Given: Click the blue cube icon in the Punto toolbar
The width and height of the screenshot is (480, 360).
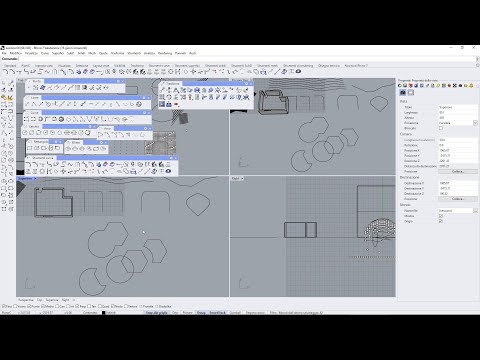Looking at the screenshot, I should [43, 88].
